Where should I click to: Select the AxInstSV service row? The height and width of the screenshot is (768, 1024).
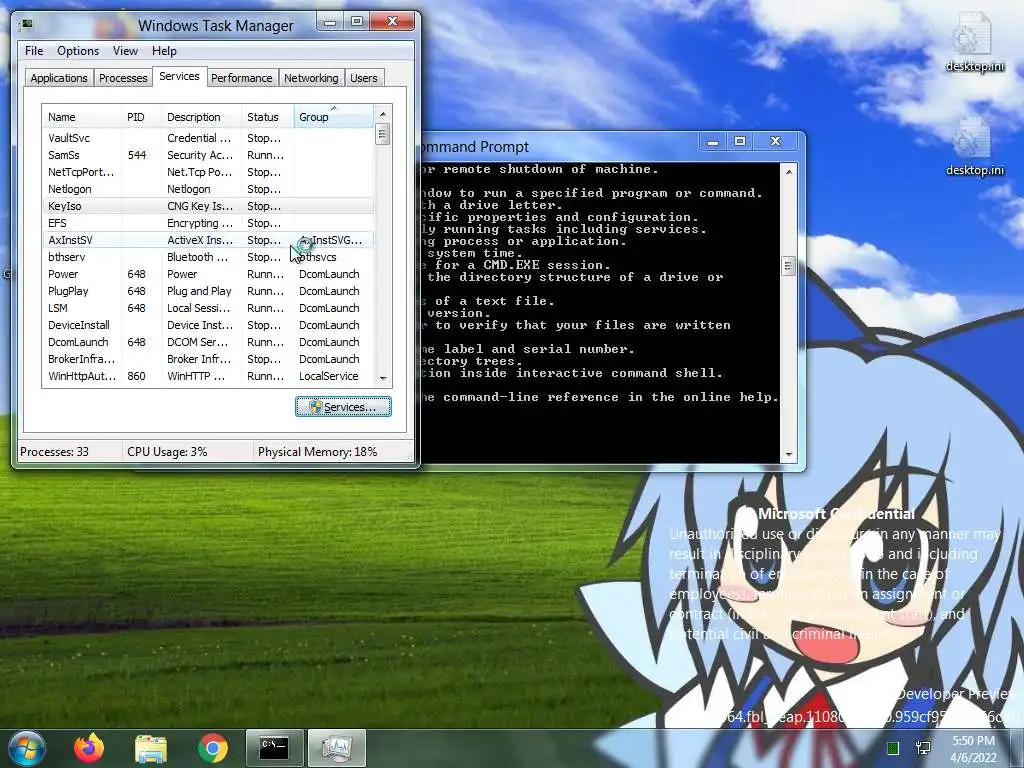tap(208, 240)
